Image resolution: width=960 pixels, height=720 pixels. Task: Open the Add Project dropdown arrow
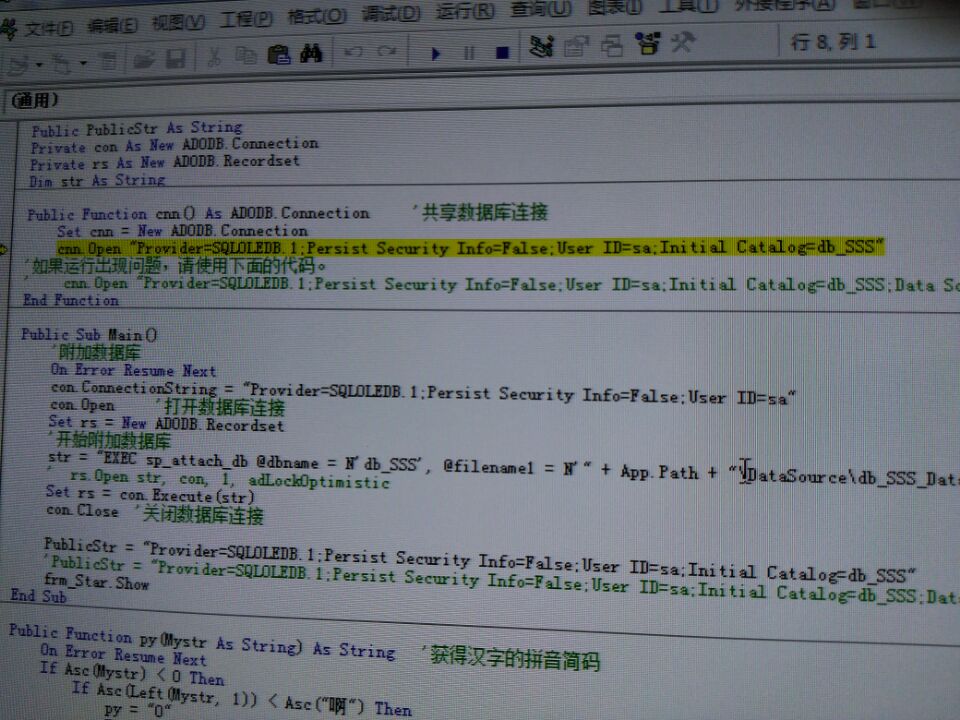[39, 64]
